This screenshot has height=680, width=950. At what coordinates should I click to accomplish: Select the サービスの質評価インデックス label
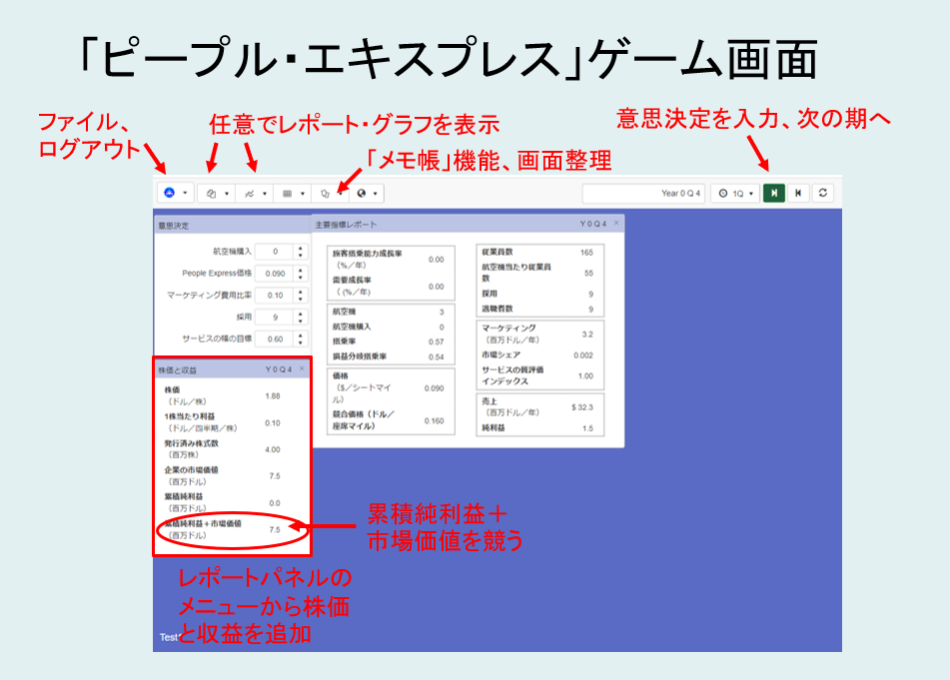point(513,375)
